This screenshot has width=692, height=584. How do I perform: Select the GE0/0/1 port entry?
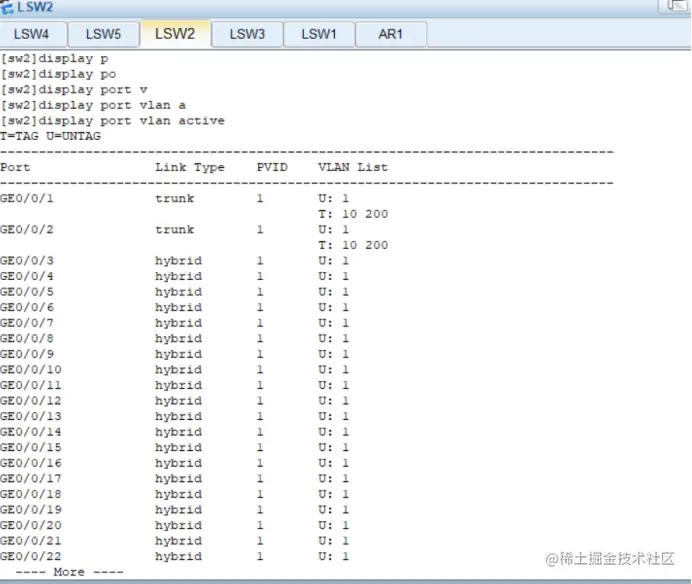coord(27,198)
